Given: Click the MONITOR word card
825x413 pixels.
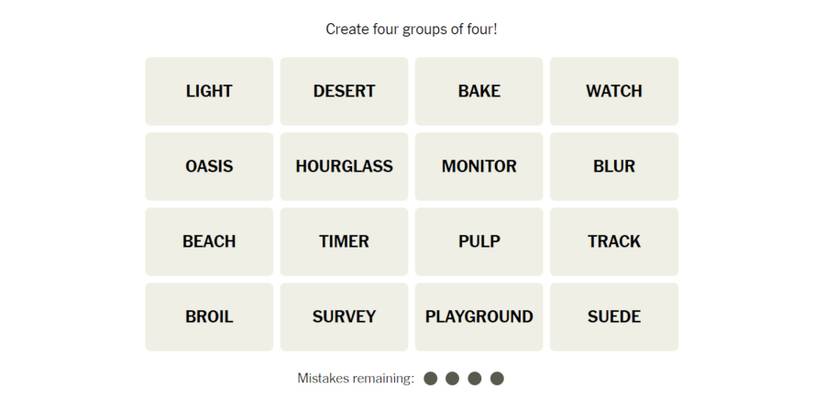Looking at the screenshot, I should coord(479,166).
